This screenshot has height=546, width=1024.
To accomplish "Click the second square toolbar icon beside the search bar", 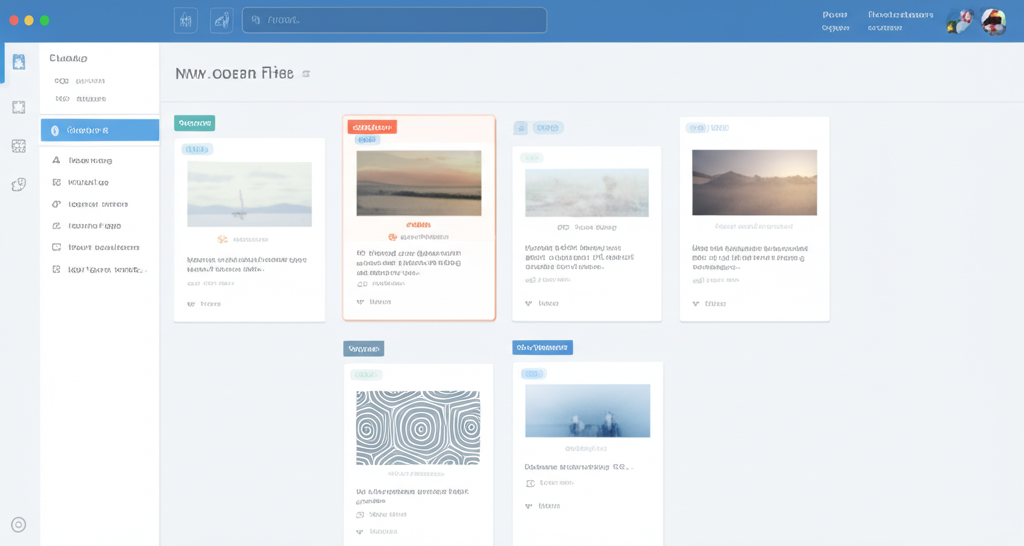I will pos(221,20).
